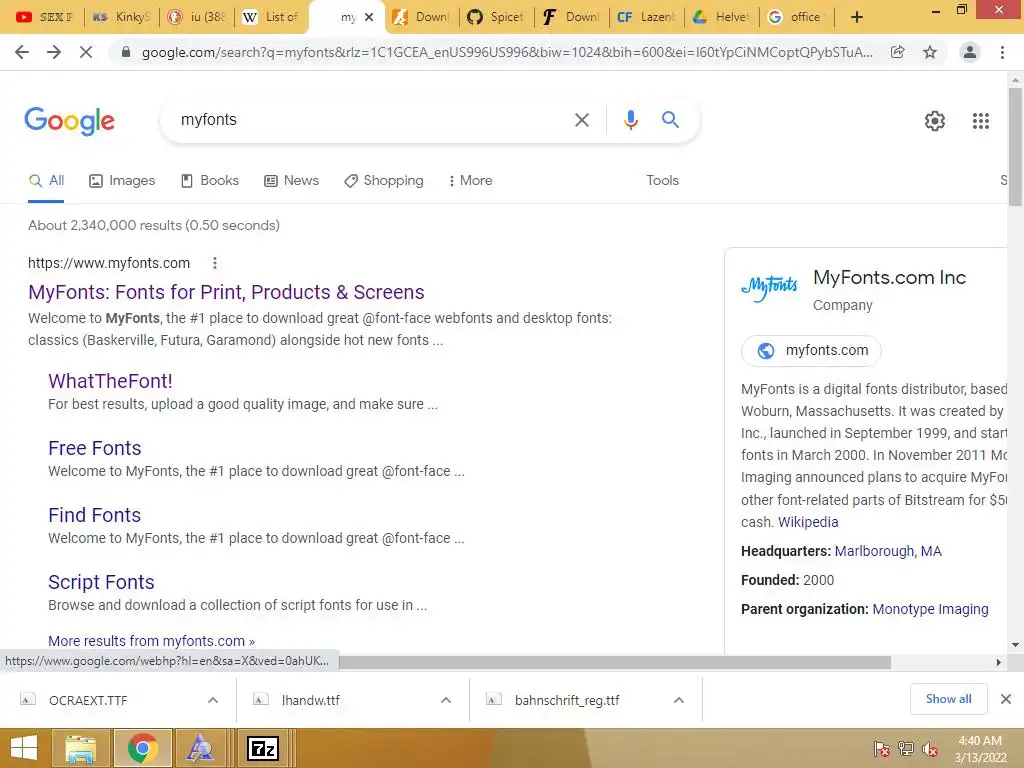Image resolution: width=1024 pixels, height=768 pixels.
Task: Open the Chrome three-dot menu
Action: click(1002, 52)
